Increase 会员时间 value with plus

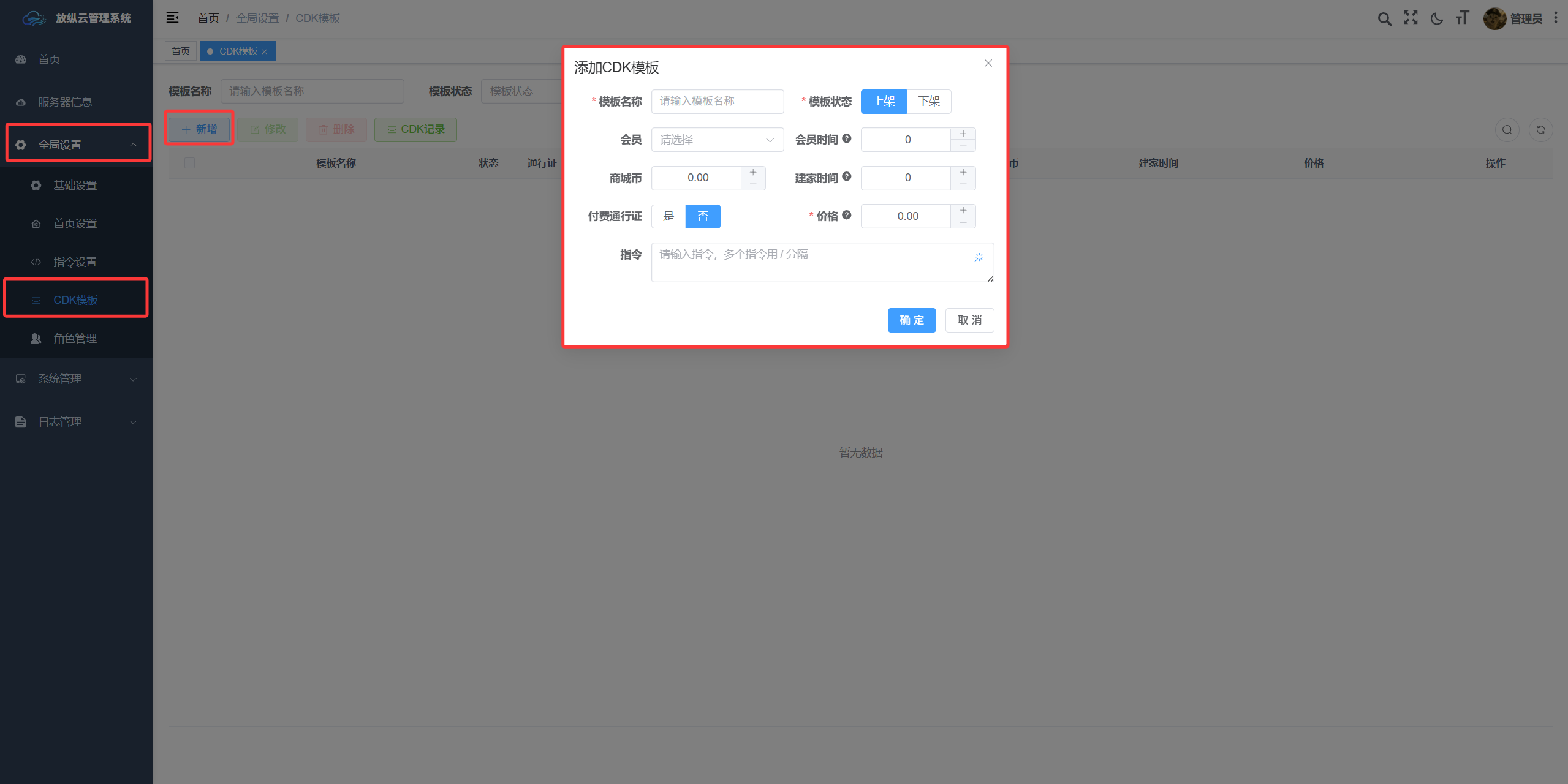click(x=963, y=134)
